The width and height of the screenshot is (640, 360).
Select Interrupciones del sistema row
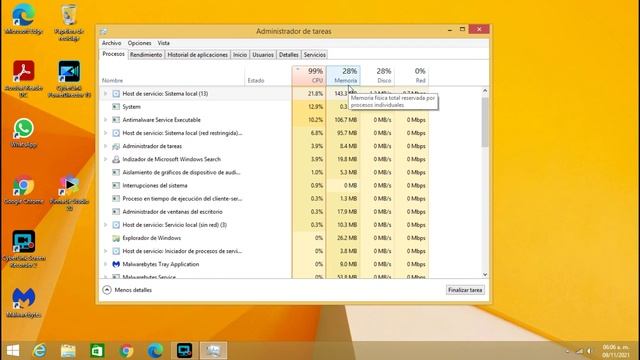click(264, 185)
